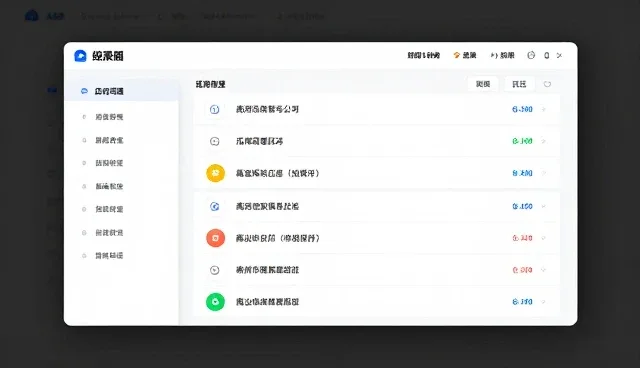Click the blue circular G-shaped row icon
Image resolution: width=640 pixels, height=368 pixels.
pos(215,206)
